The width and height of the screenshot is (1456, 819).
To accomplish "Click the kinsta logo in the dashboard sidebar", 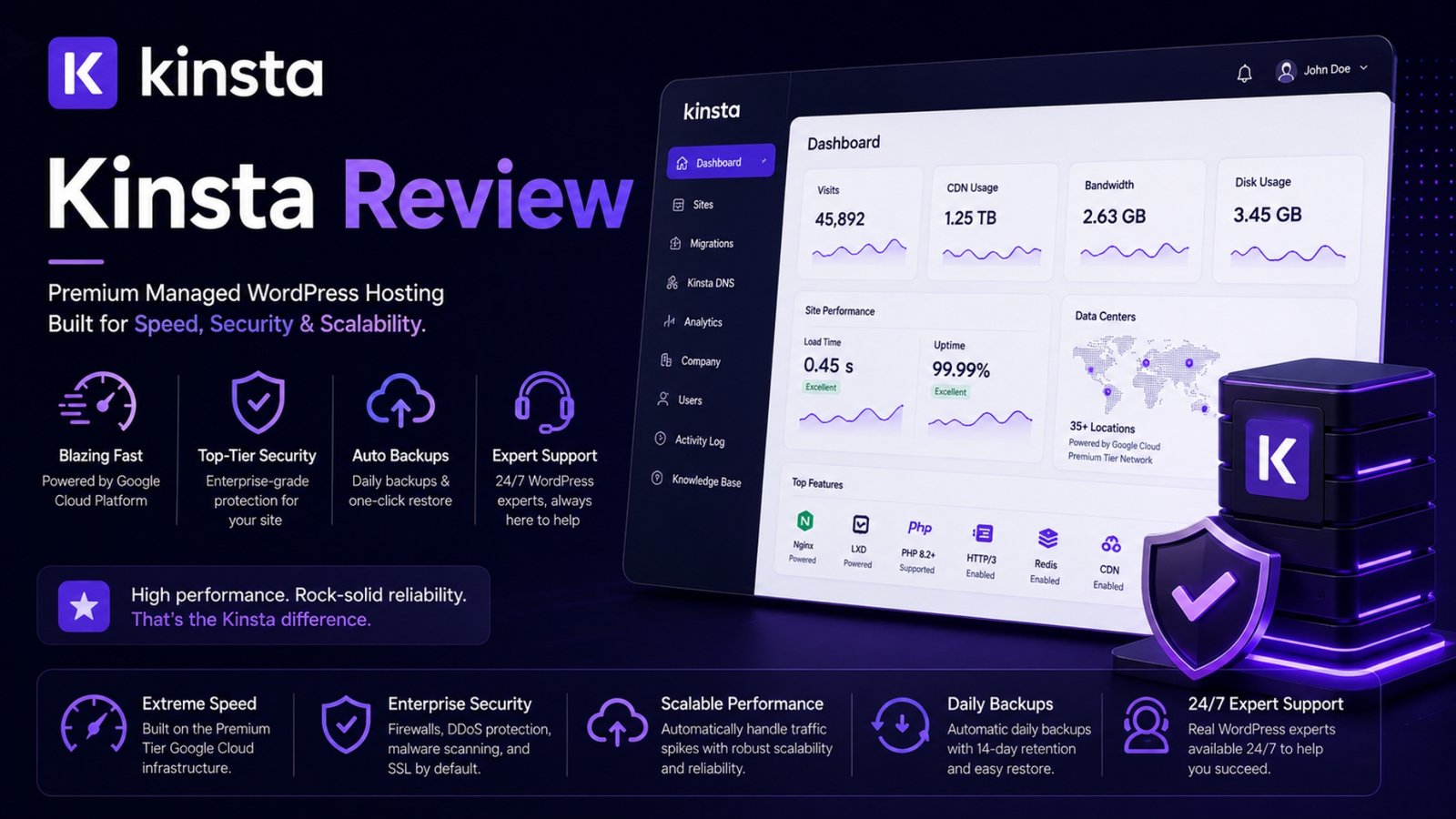I will (712, 111).
